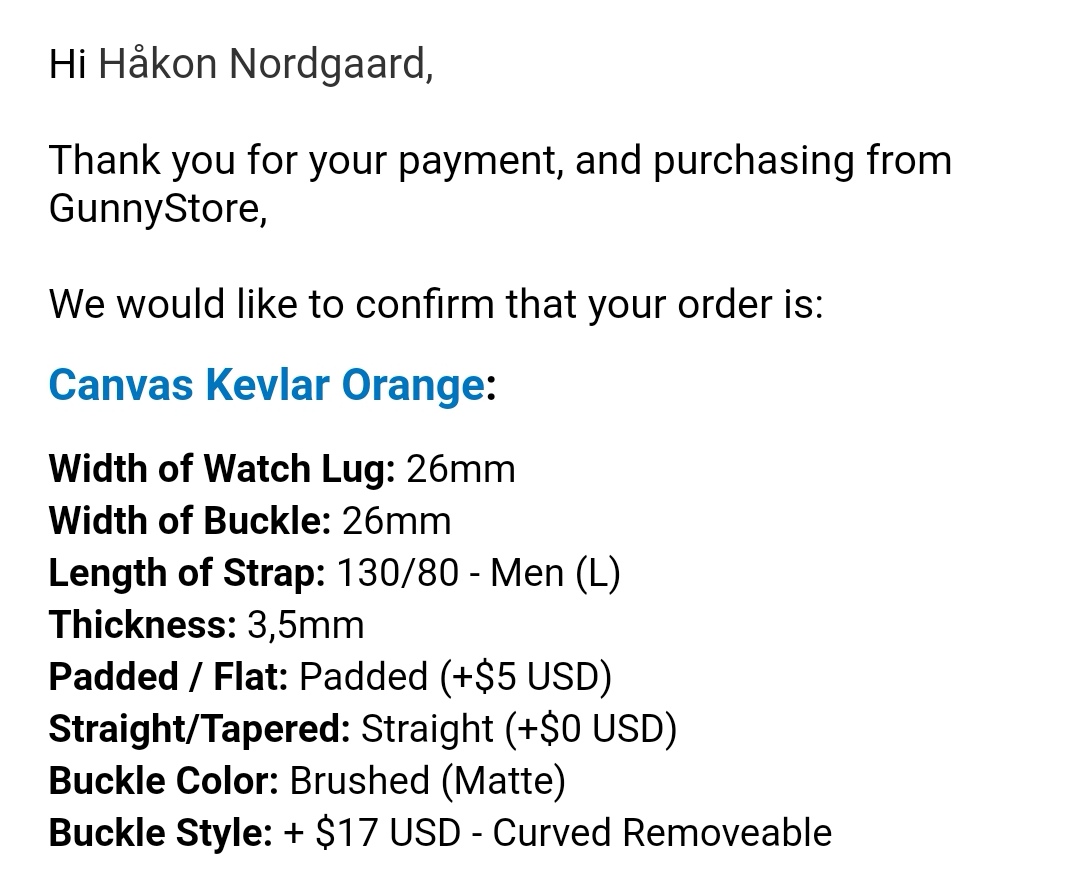The width and height of the screenshot is (1080, 870).
Task: Click the 'Thickness' label
Action: point(142,624)
